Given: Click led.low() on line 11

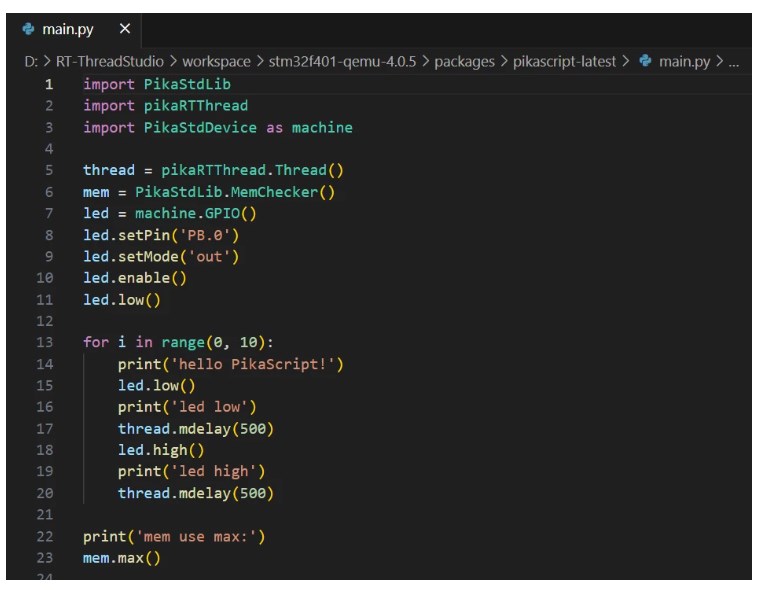Looking at the screenshot, I should (x=122, y=300).
